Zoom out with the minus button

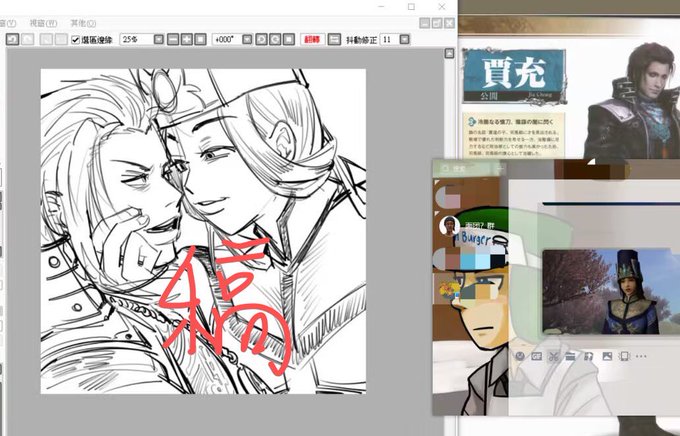173,39
